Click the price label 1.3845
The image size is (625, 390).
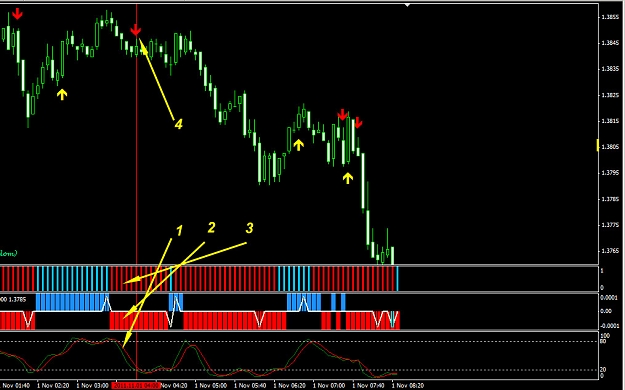pos(610,43)
